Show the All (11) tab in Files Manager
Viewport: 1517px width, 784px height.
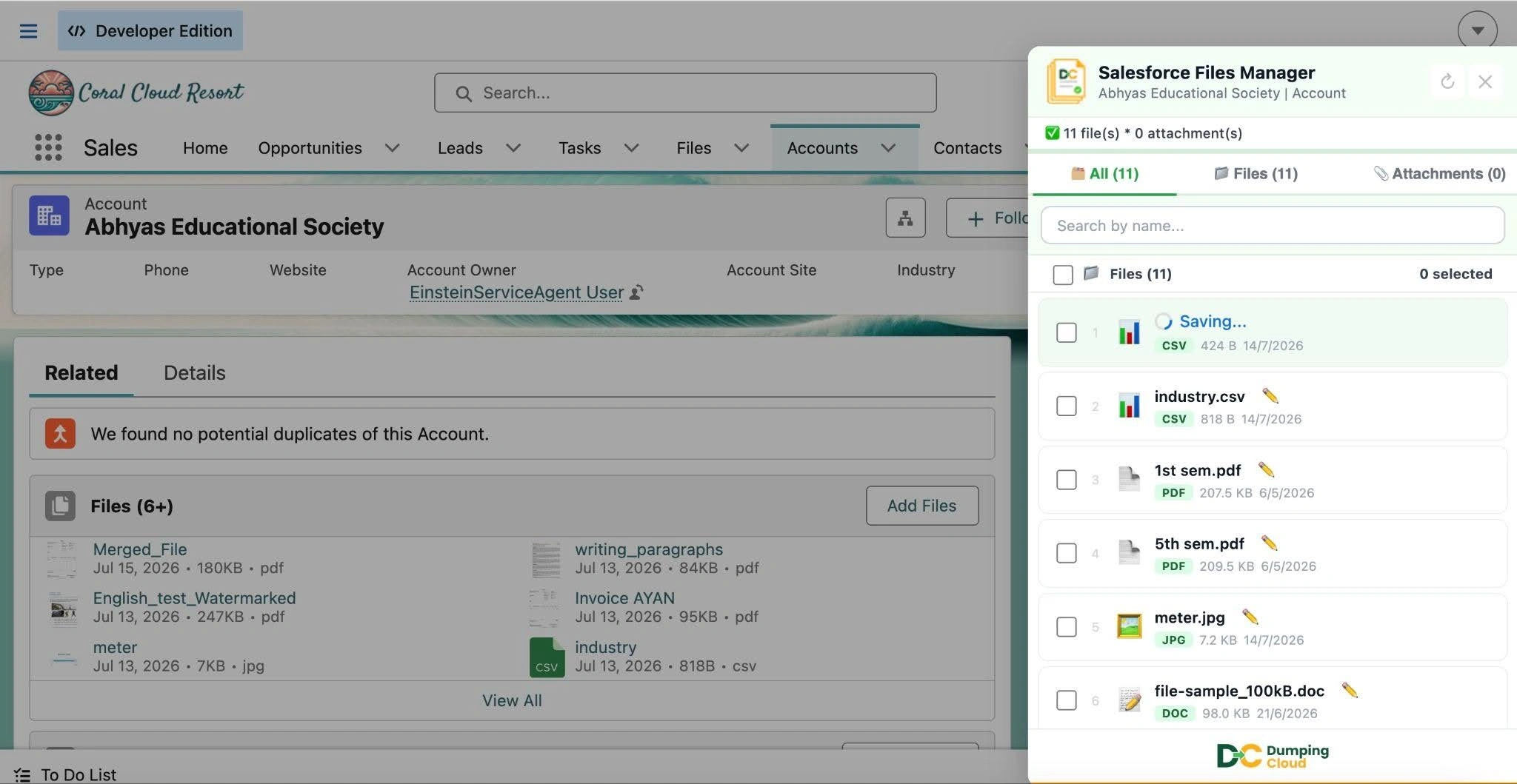1104,173
